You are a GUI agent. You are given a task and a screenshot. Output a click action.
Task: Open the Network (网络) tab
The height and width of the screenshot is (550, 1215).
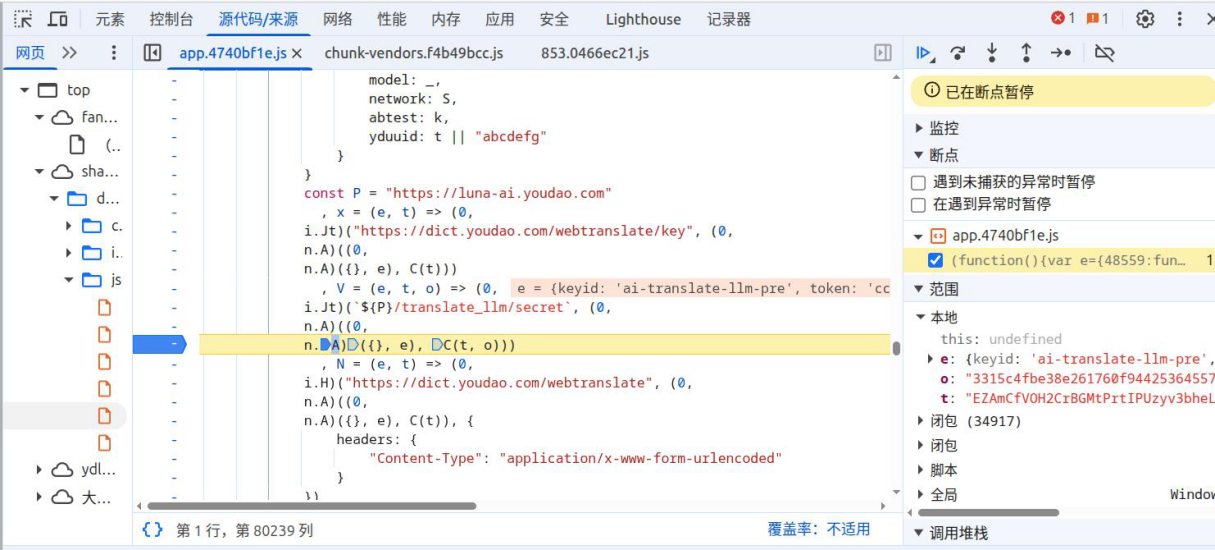pos(338,19)
